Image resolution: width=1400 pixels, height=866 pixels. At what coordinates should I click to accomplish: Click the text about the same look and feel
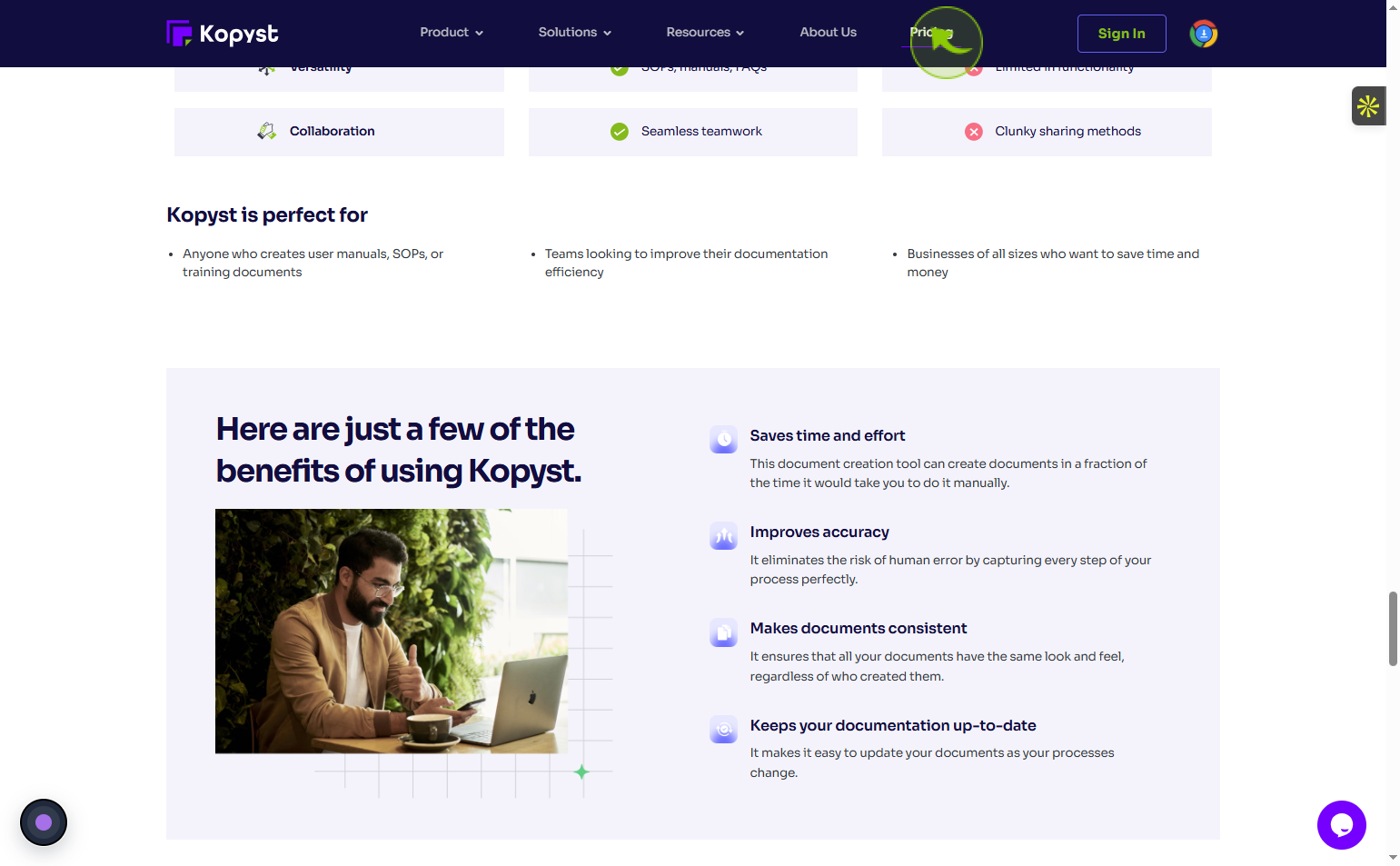tap(937, 666)
